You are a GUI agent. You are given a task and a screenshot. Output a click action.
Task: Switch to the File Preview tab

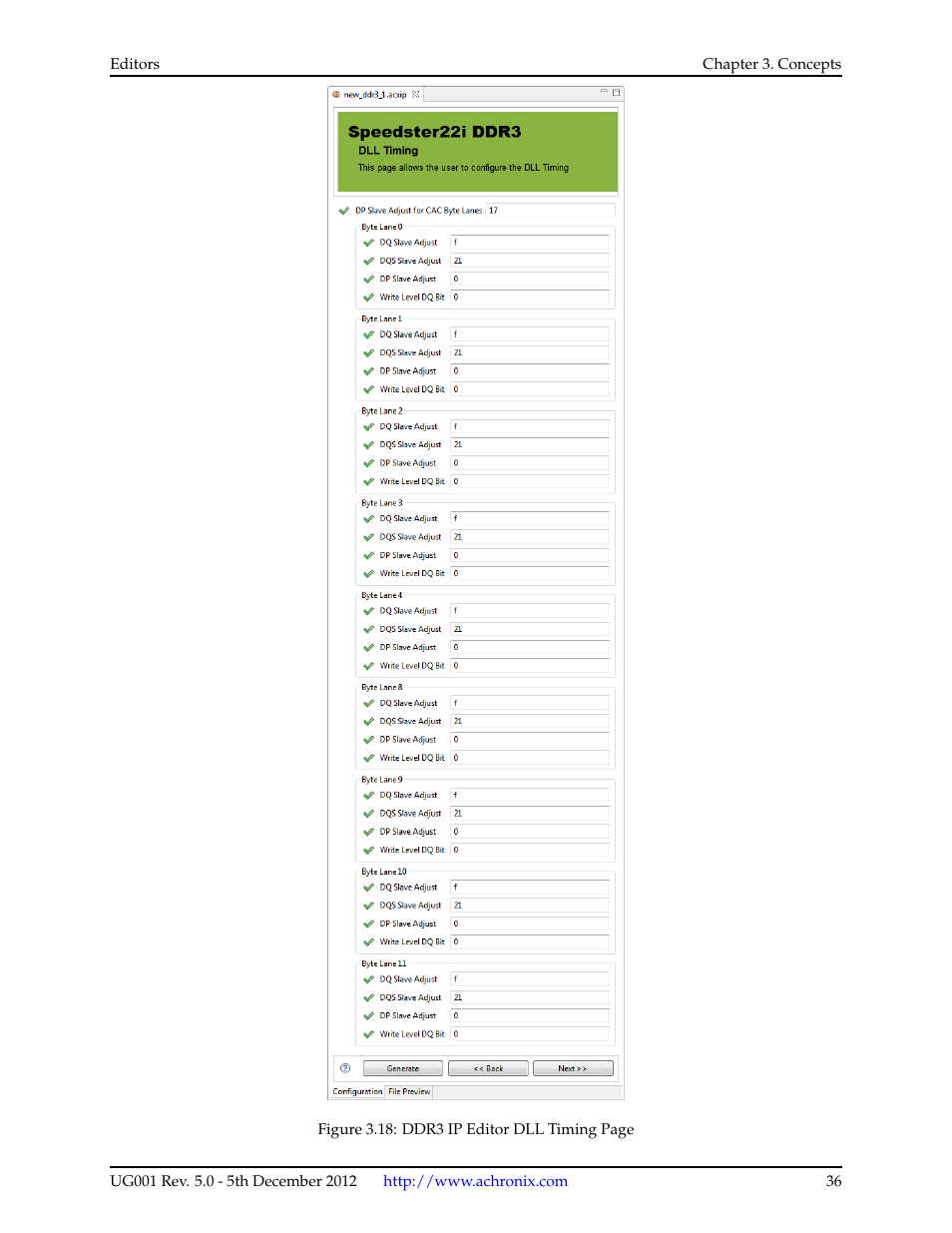[409, 1091]
